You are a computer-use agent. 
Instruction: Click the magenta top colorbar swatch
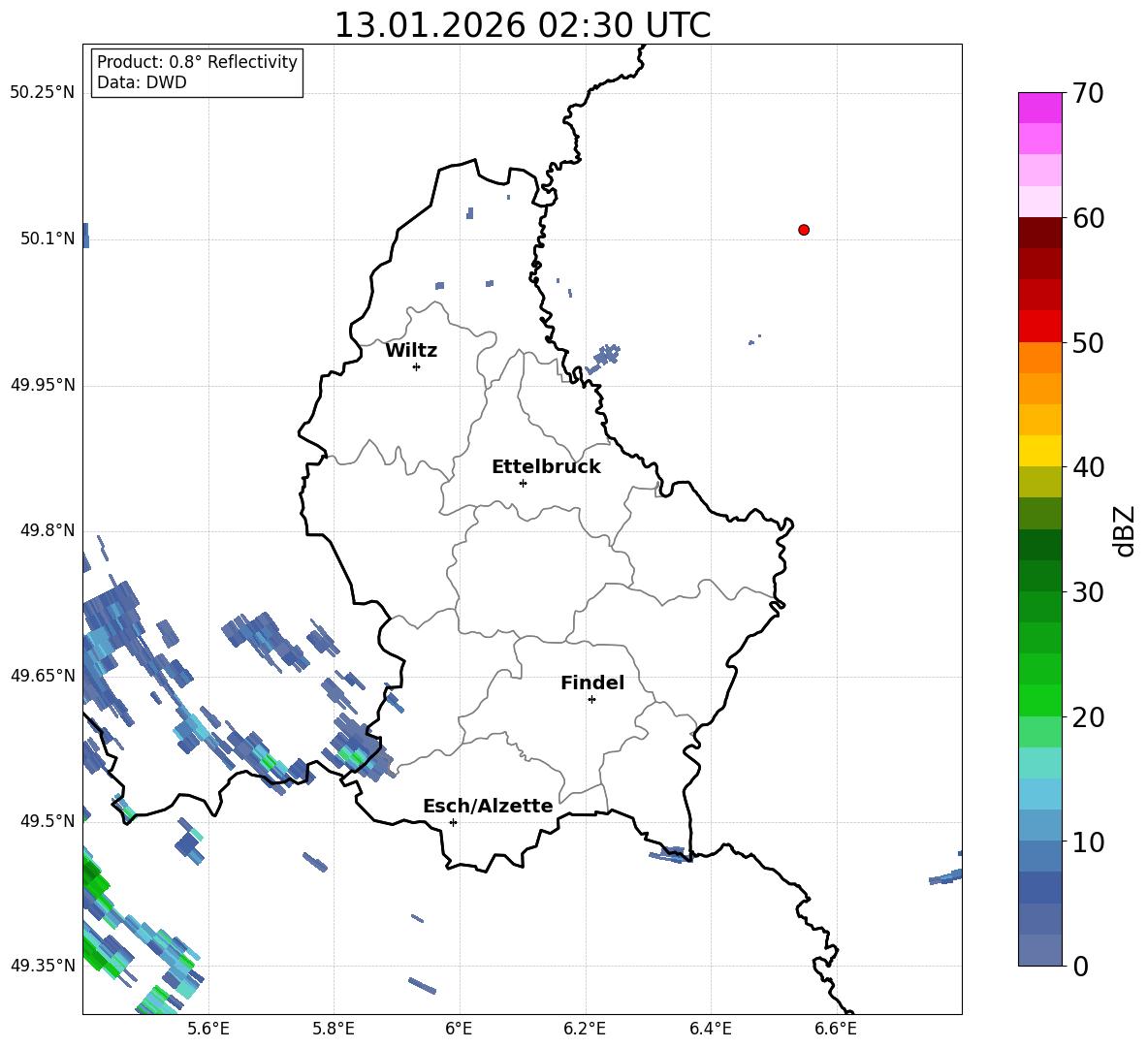(x=1039, y=108)
